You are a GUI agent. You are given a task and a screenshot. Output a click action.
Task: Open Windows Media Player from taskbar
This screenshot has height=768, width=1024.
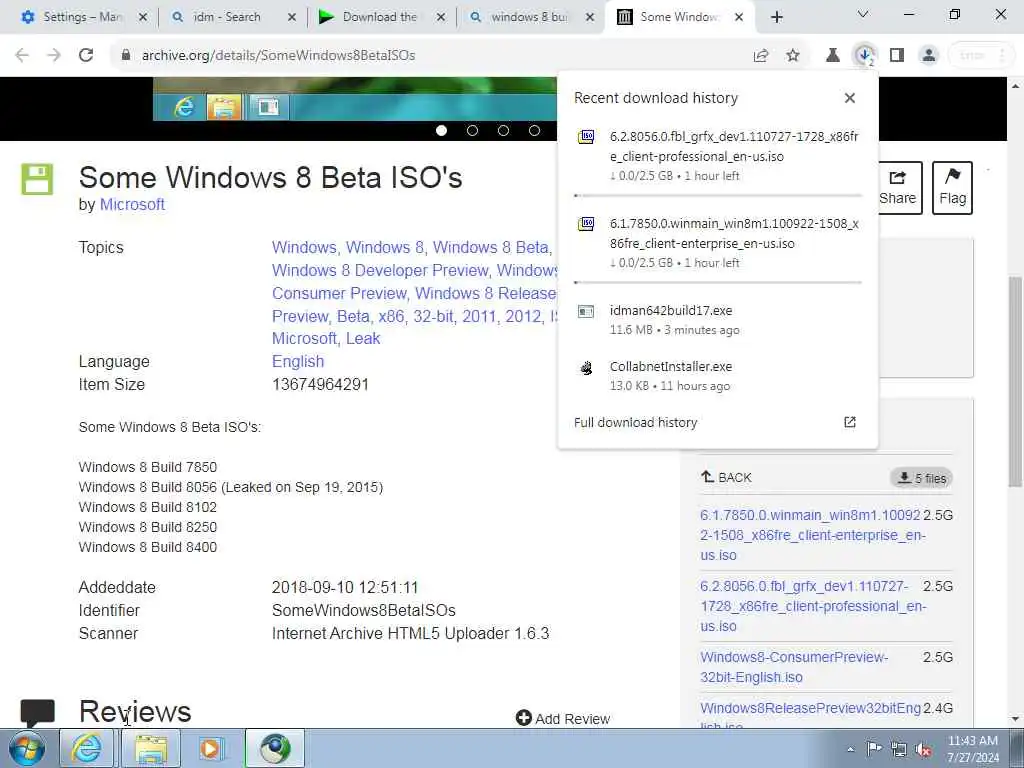pos(211,748)
